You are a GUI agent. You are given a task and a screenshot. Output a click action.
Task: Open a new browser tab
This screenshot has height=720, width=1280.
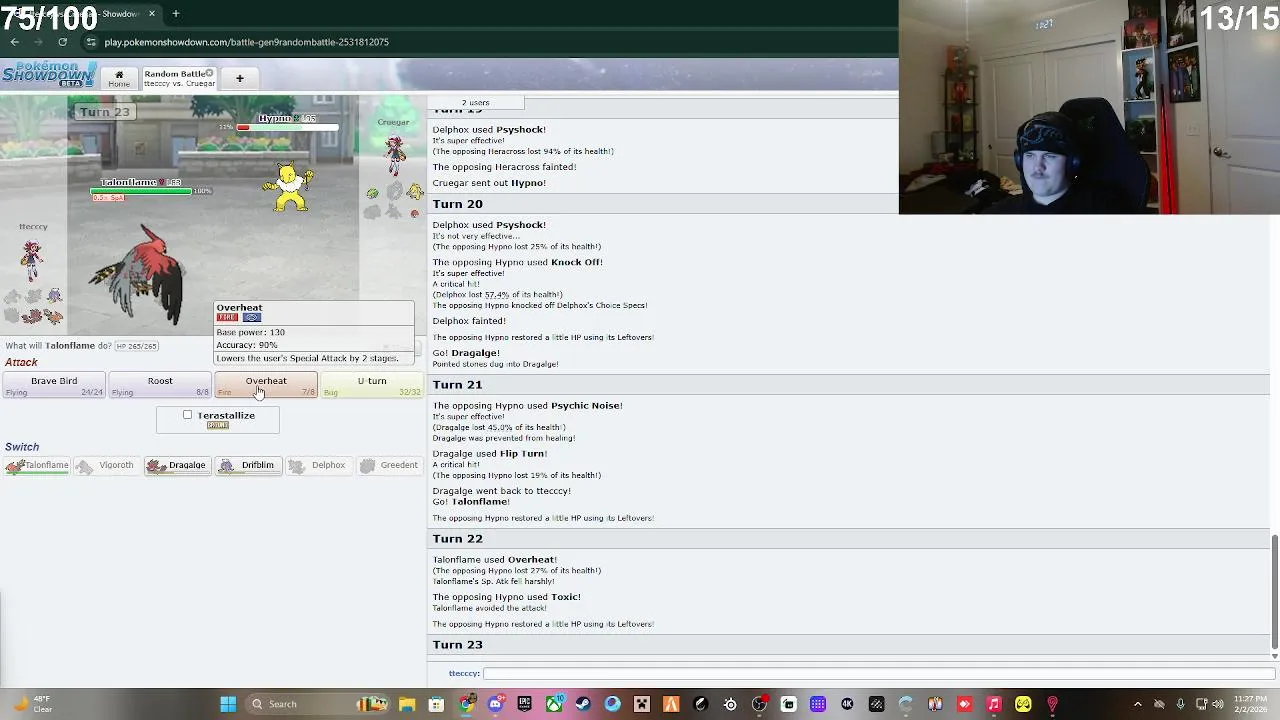175,14
